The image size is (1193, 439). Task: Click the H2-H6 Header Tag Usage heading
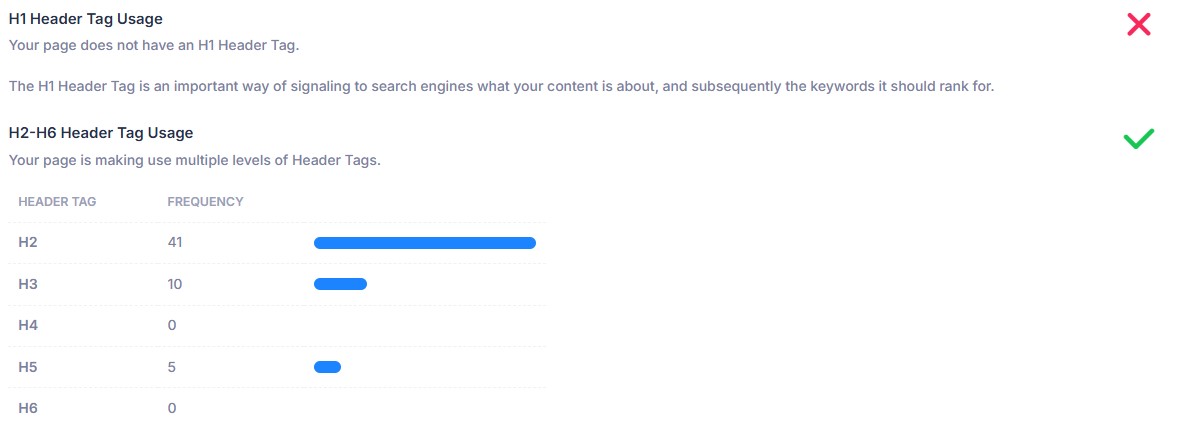point(100,132)
